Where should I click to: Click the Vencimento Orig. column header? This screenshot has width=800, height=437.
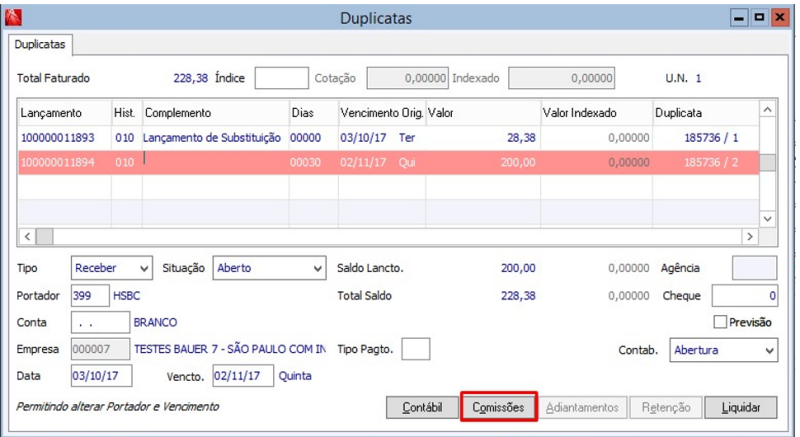pos(382,113)
